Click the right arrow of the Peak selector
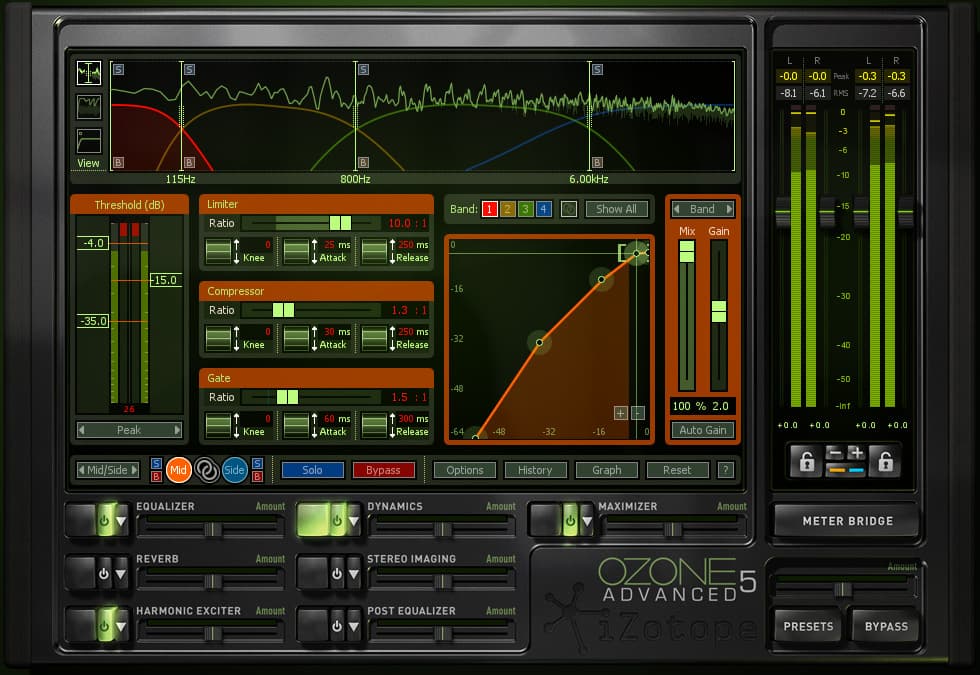The image size is (980, 675). [177, 430]
